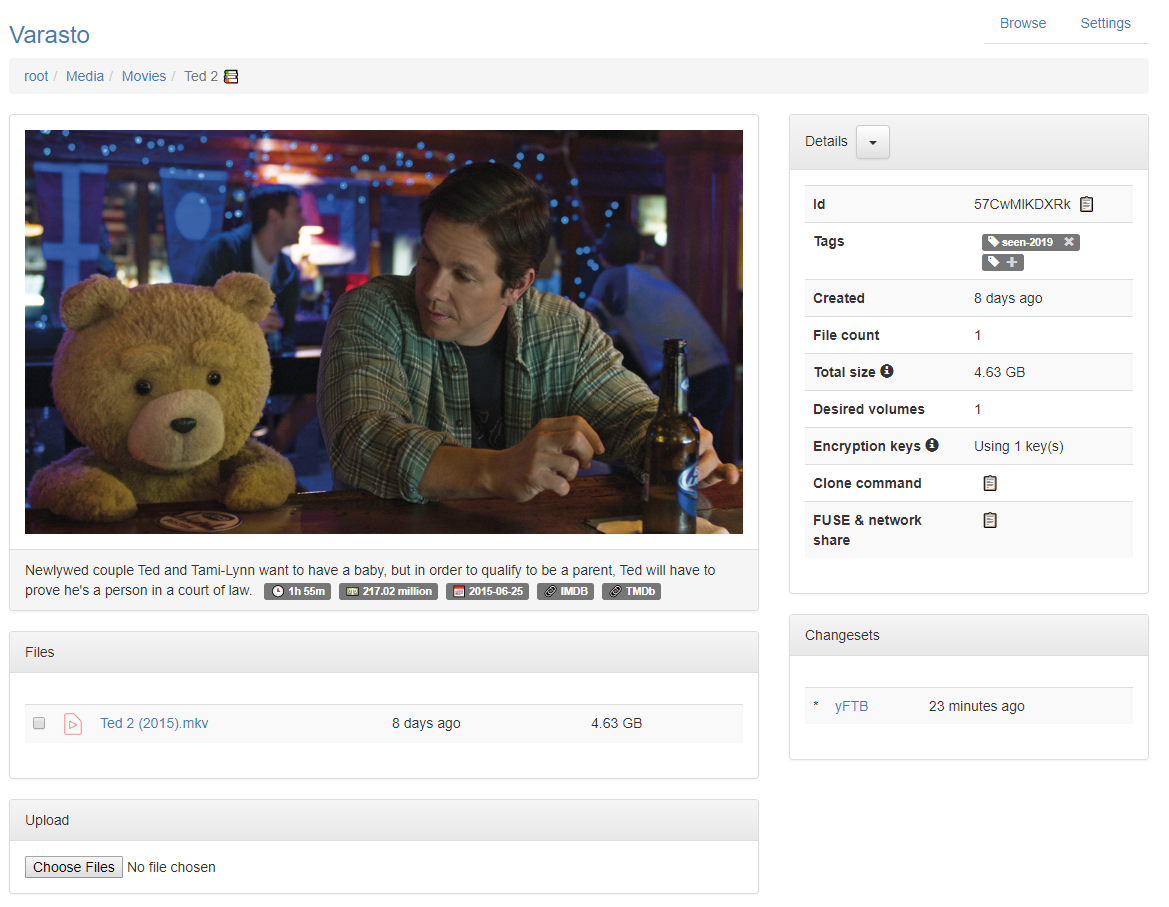Screen dimensions: 1169x907
Task: Click the No file chosen text
Action: (x=171, y=867)
